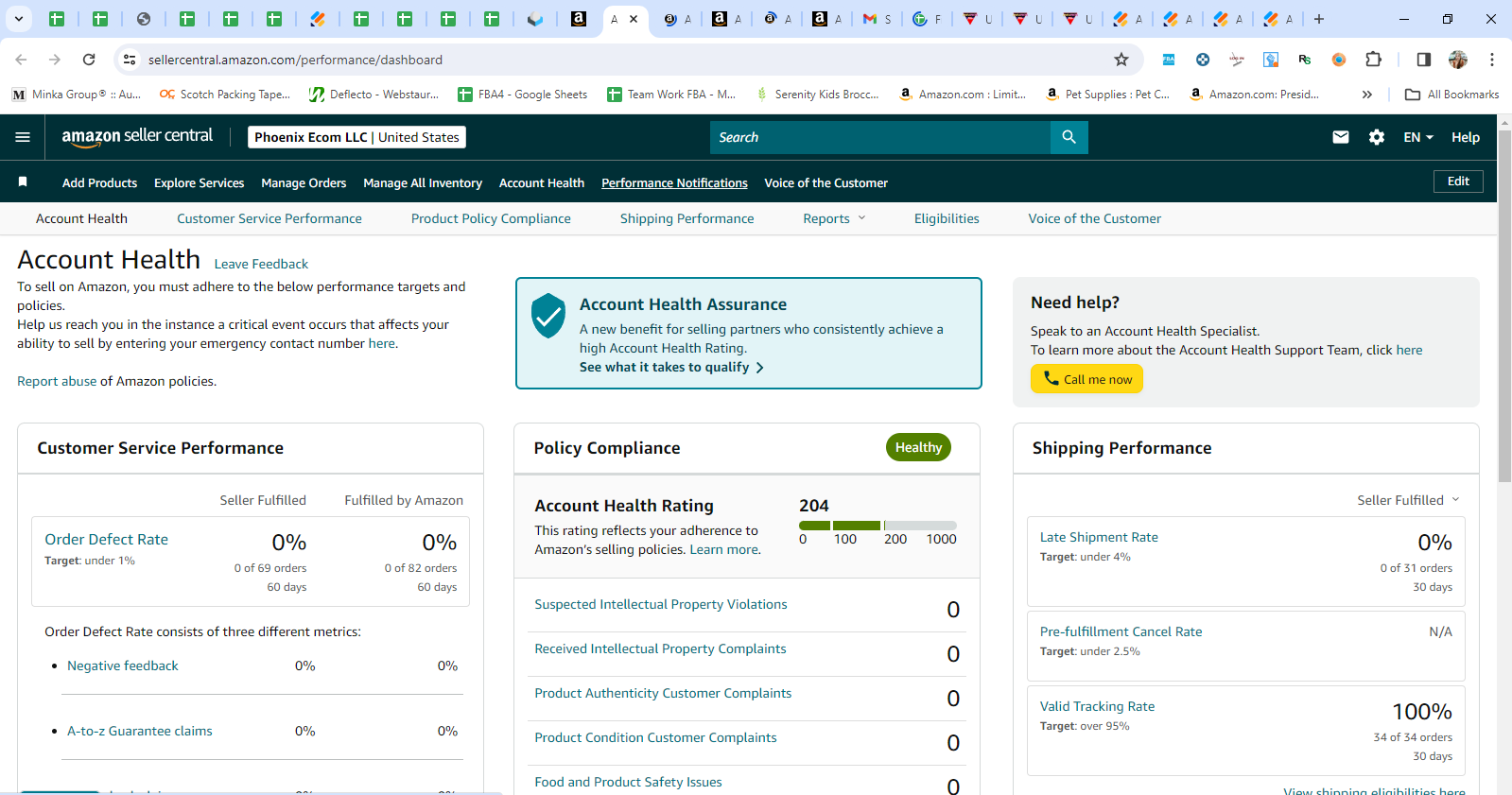1512x795 pixels.
Task: Open the tab search dropdown arrow
Action: [18, 19]
